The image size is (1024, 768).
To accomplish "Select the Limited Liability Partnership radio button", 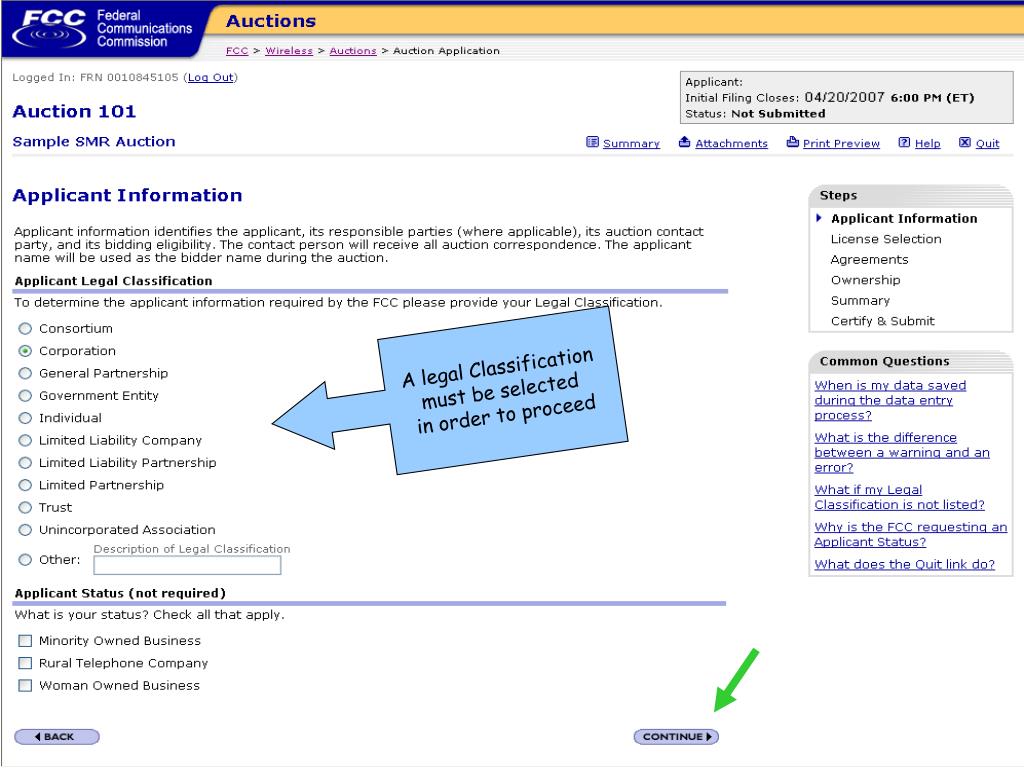I will point(25,462).
